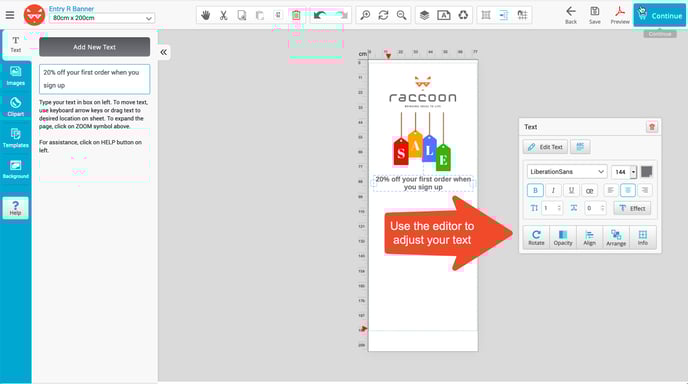
Task: Zoom in with magnifier plus icon
Action: click(365, 15)
